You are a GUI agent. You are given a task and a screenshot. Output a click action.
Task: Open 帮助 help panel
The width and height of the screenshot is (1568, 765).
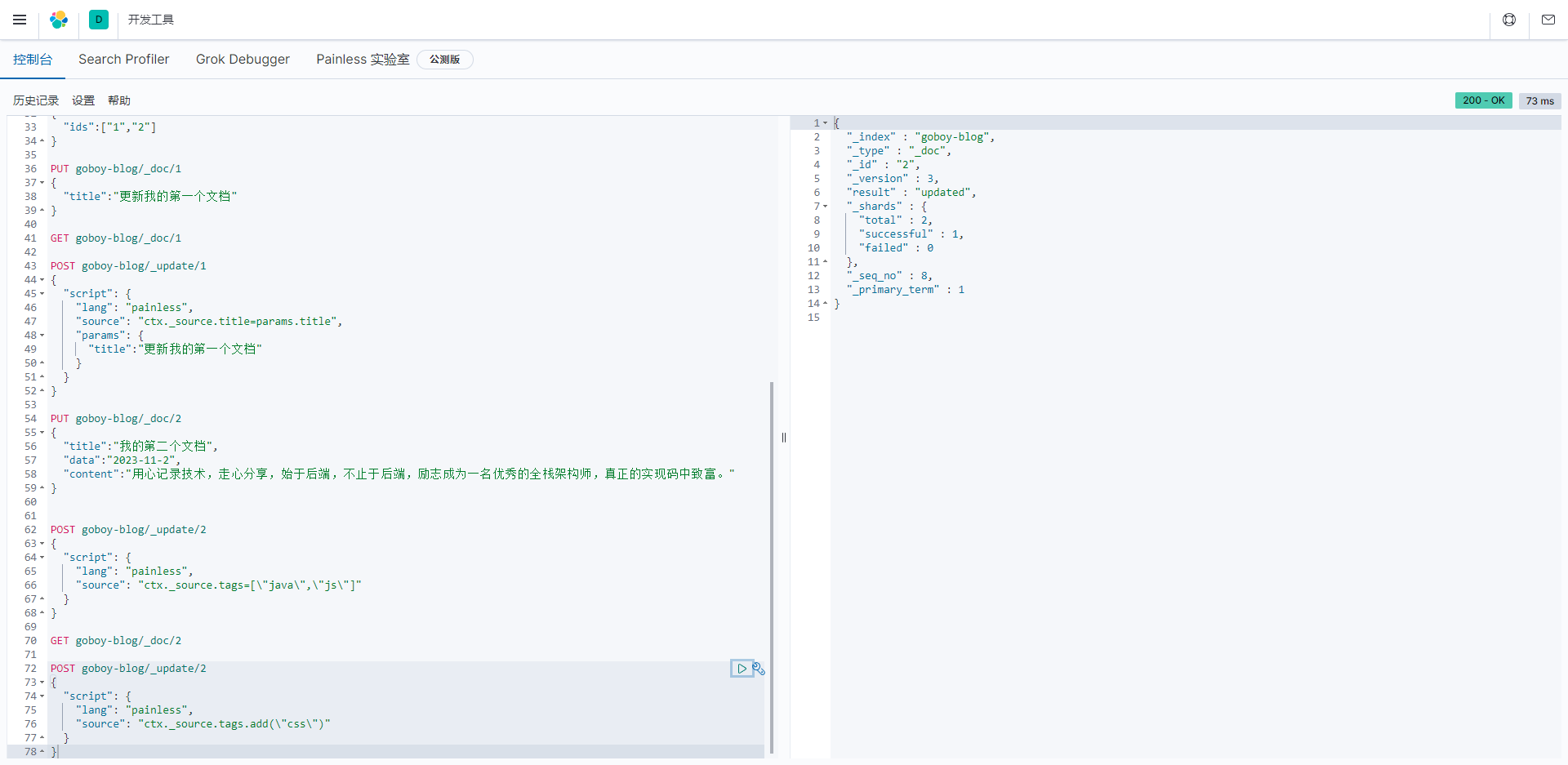point(119,100)
